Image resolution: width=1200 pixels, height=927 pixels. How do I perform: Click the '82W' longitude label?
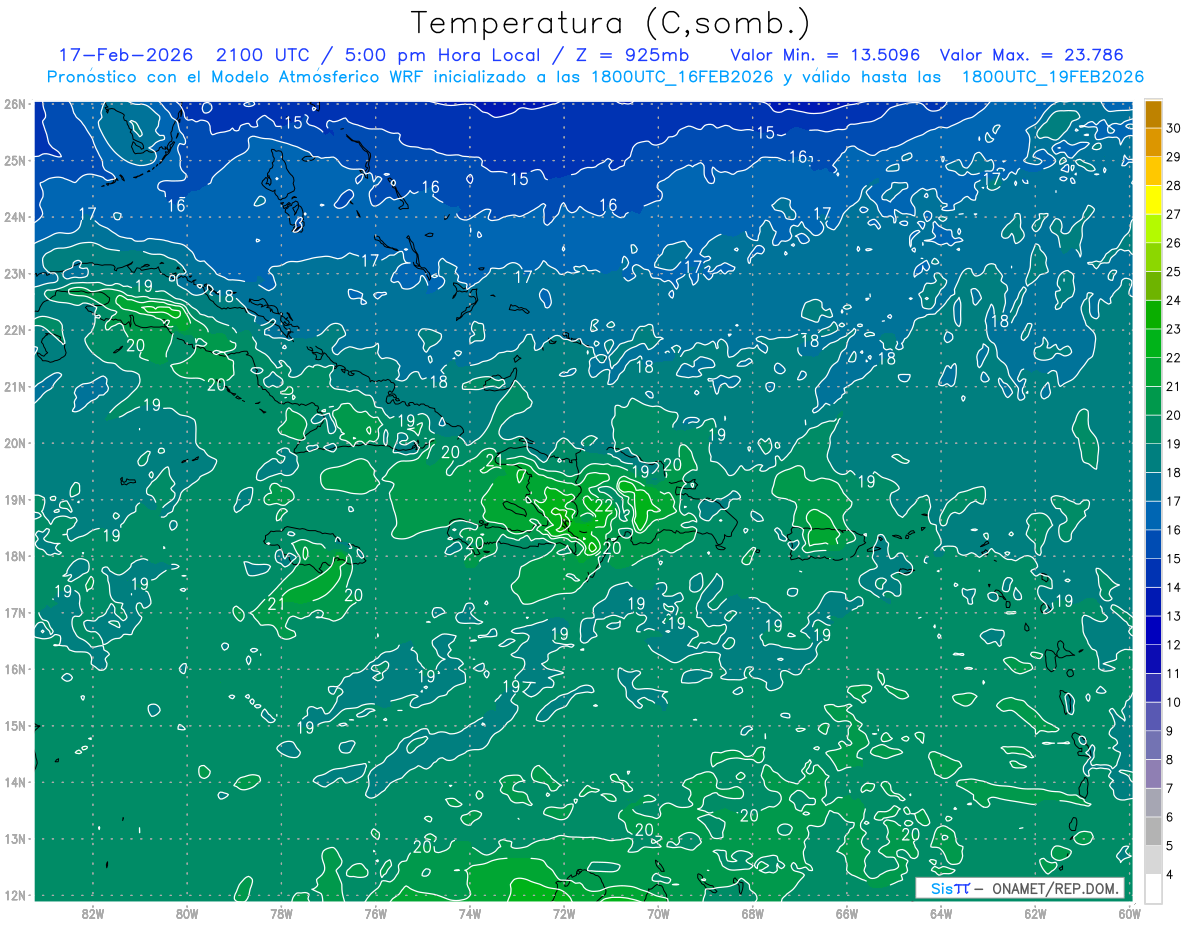coord(93,913)
